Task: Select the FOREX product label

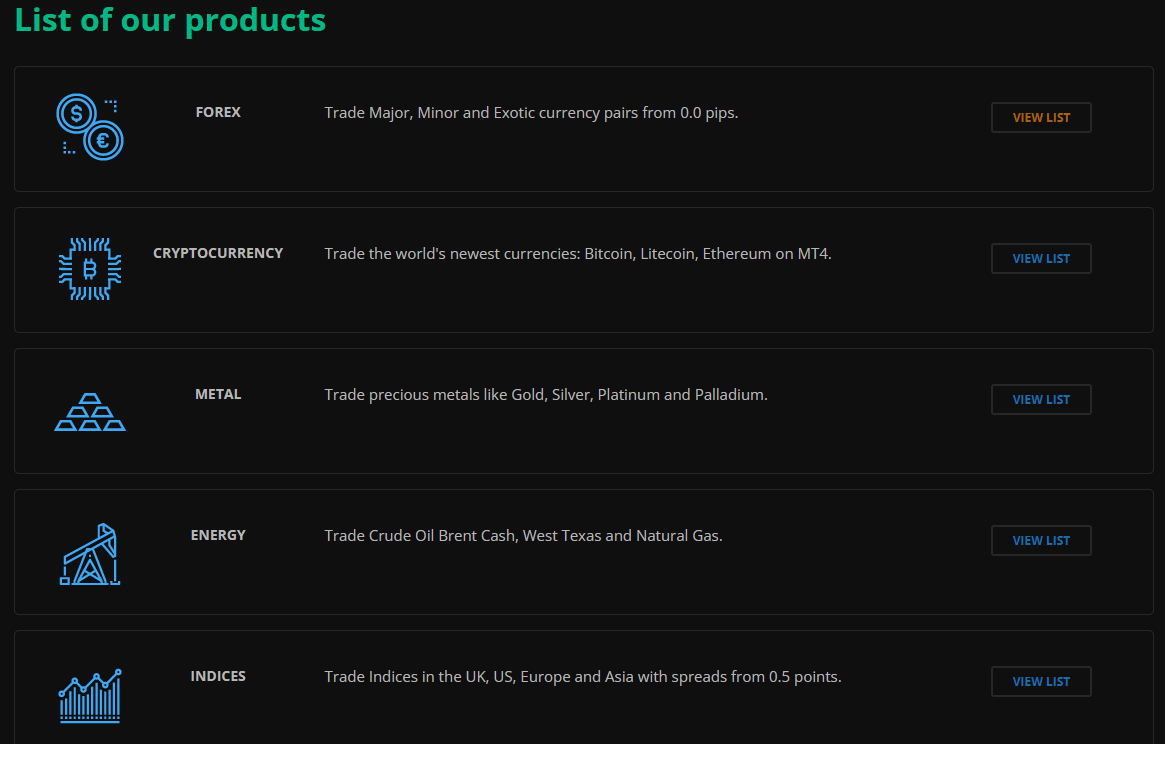Action: (218, 112)
